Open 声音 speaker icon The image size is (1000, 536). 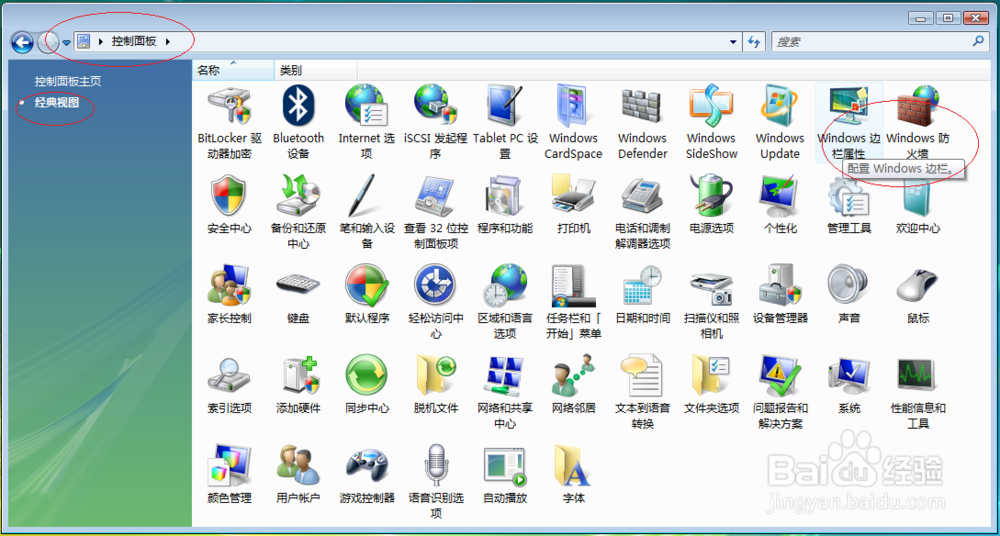pos(849,286)
